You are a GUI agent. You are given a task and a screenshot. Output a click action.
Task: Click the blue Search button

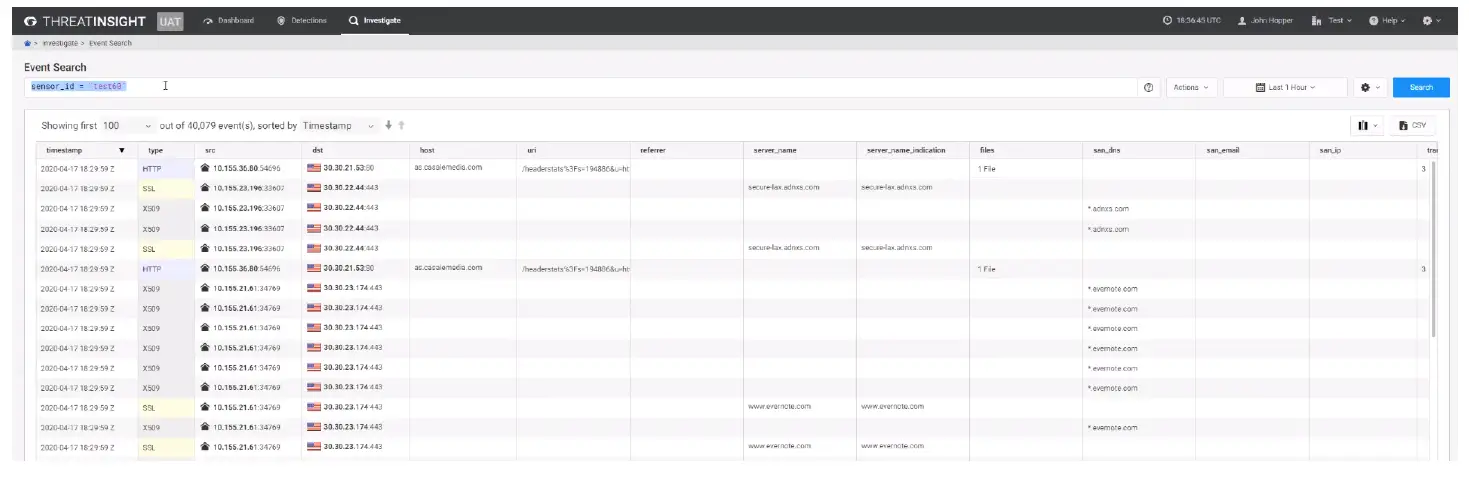1421,88
